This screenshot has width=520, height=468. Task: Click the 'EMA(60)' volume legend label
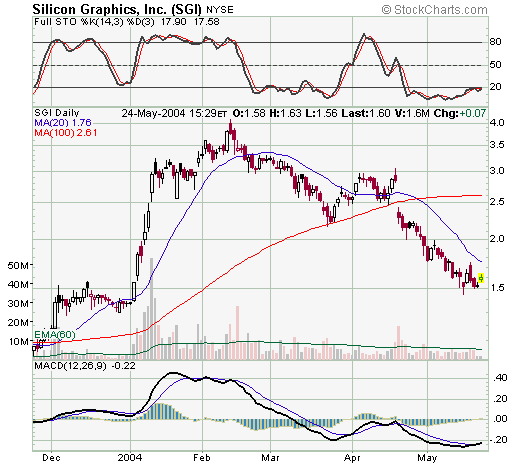(x=55, y=334)
